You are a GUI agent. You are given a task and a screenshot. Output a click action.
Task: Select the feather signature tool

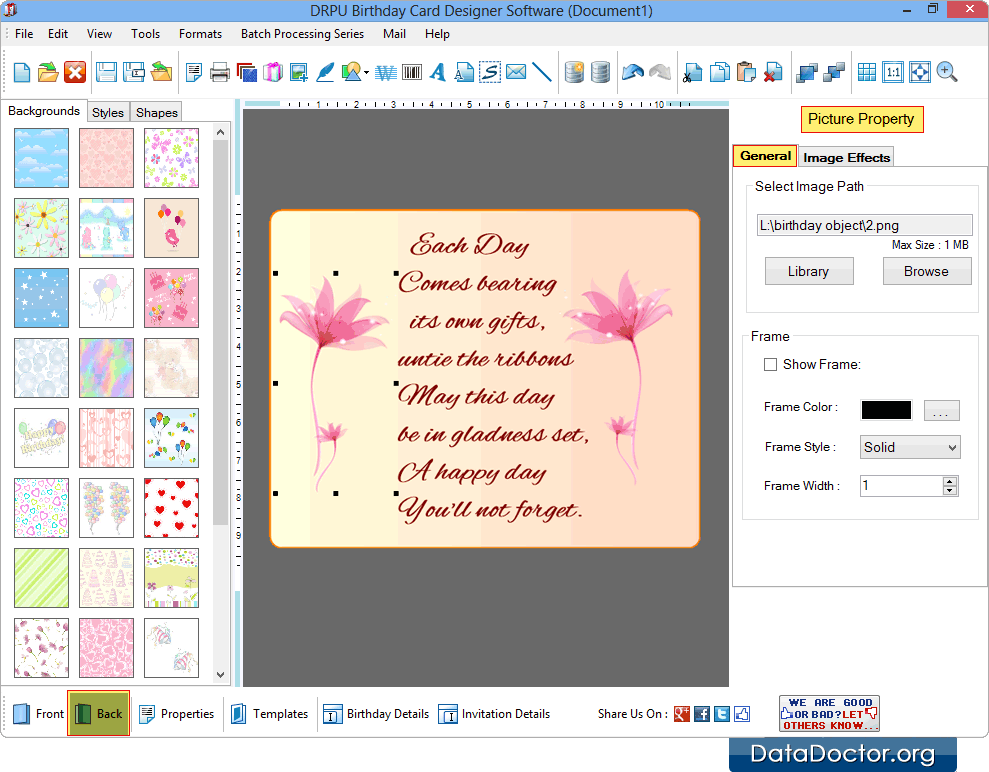point(325,73)
